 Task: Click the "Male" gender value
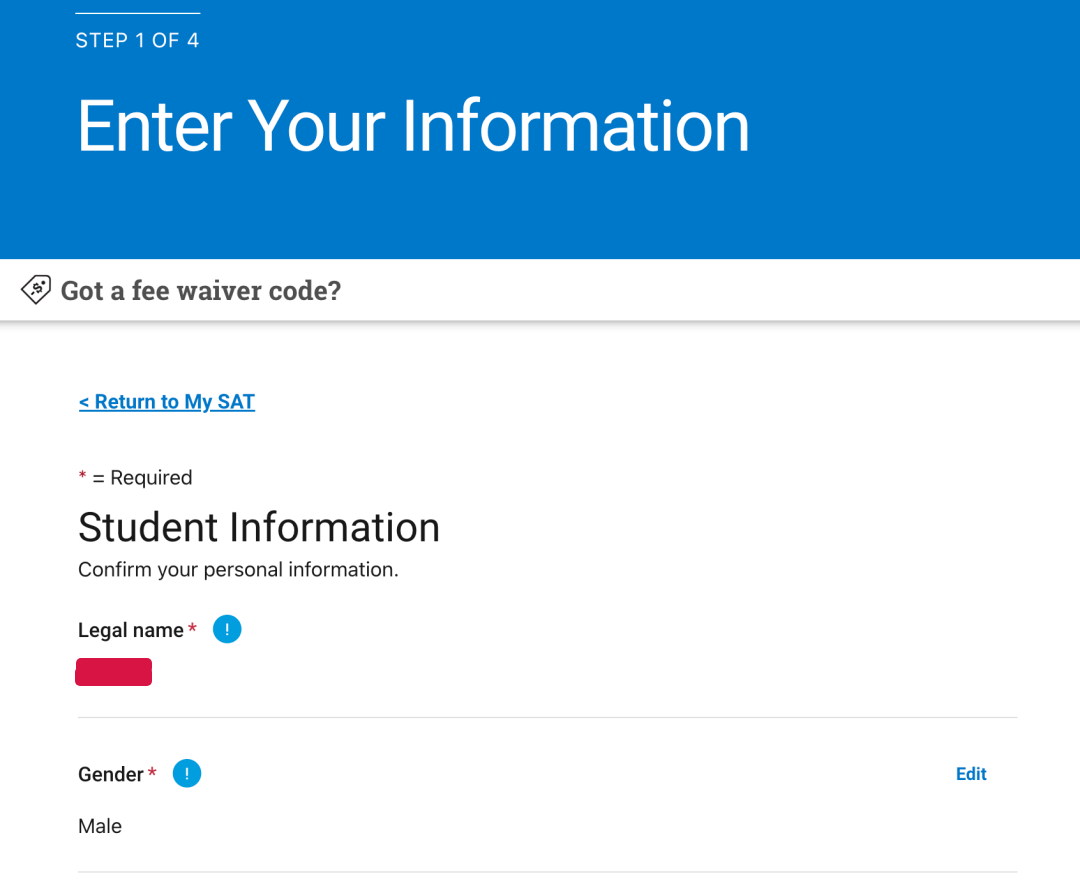click(100, 826)
